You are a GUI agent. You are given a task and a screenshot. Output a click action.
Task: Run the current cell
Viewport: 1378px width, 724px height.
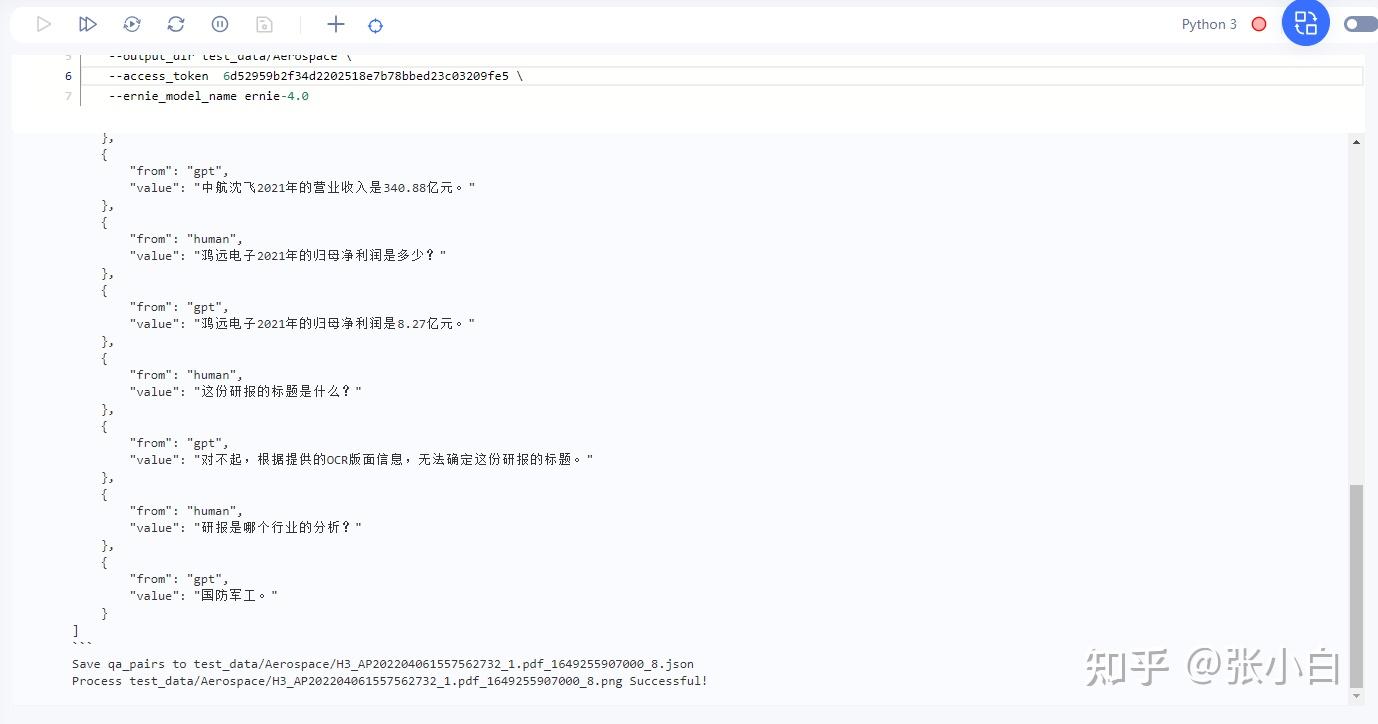[43, 23]
